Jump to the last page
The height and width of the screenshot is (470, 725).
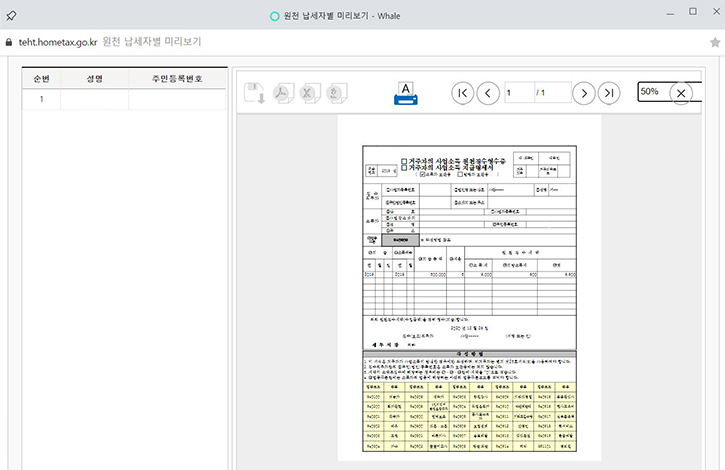pos(609,93)
